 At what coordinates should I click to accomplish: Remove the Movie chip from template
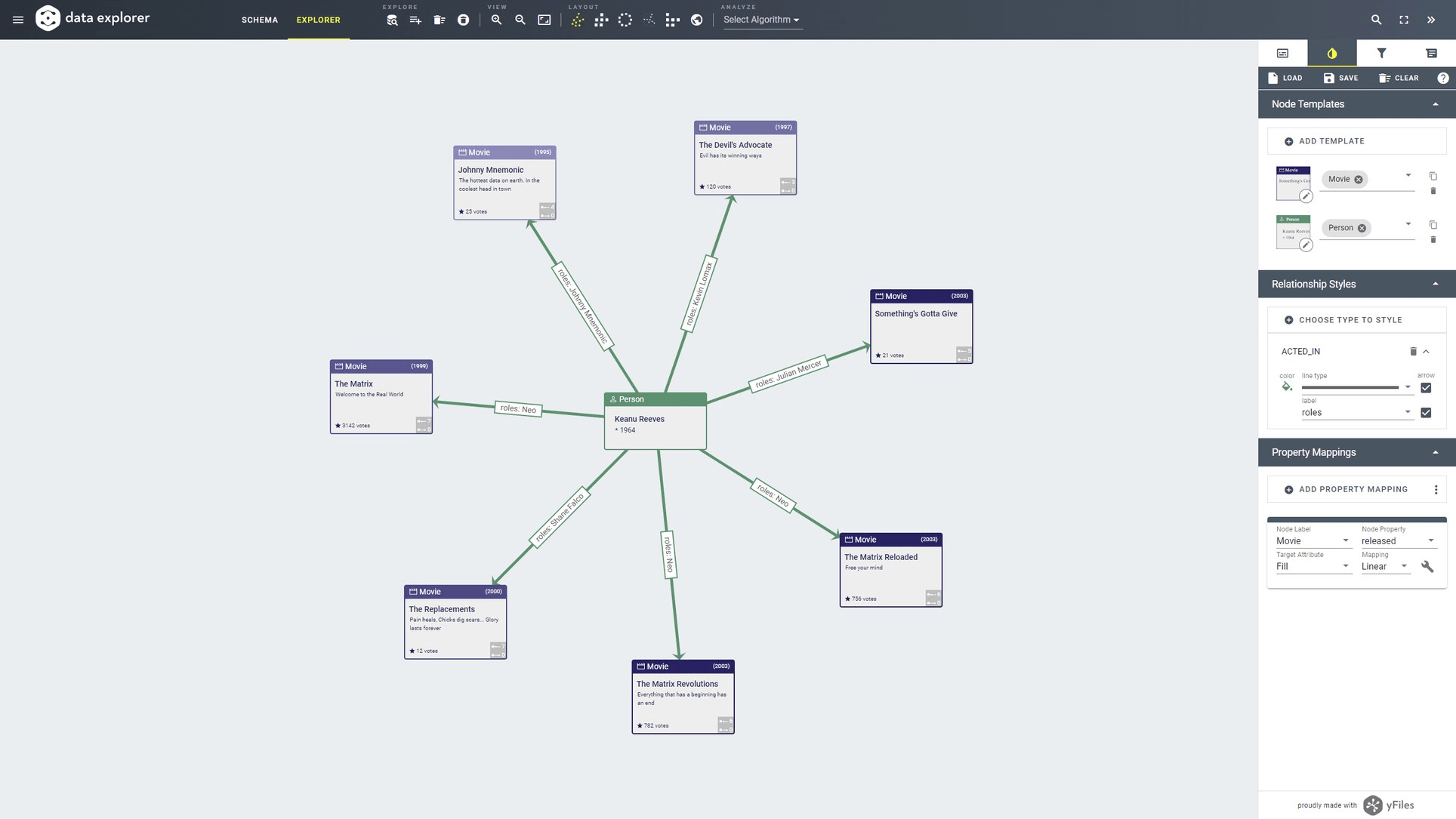point(1359,180)
